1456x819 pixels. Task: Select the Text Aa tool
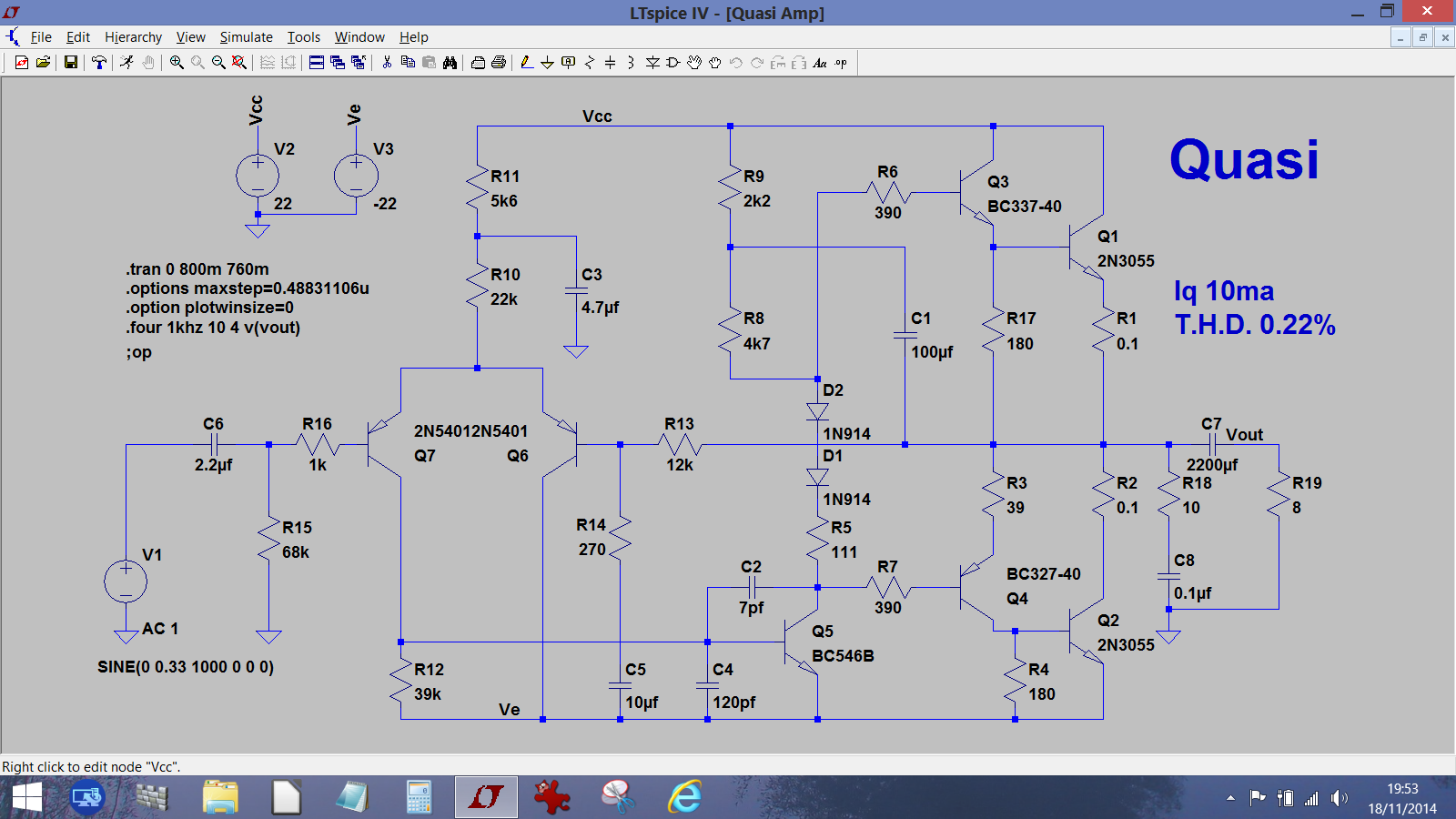point(820,63)
